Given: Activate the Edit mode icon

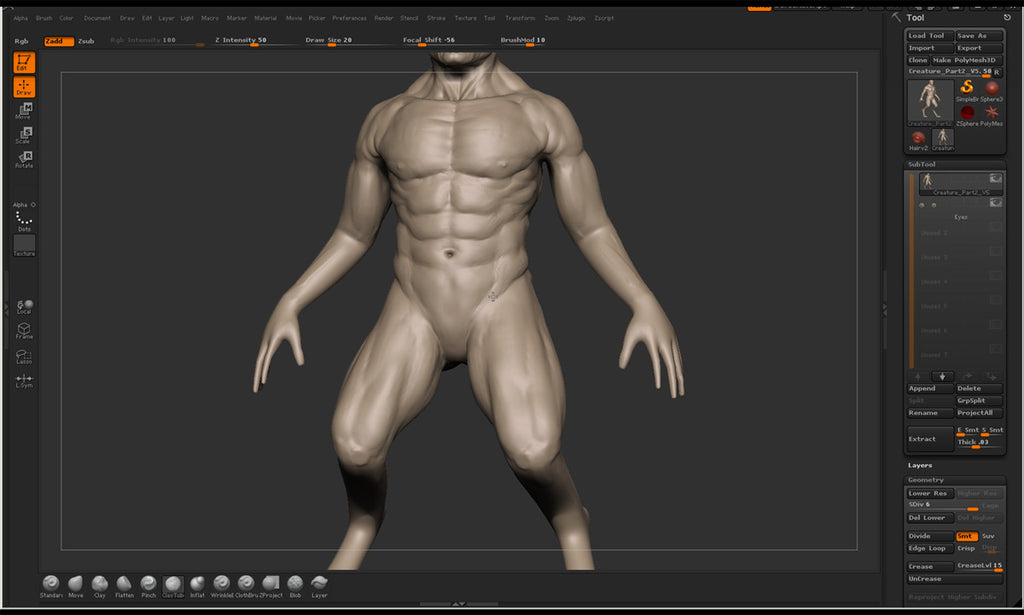Looking at the screenshot, I should coord(22,63).
